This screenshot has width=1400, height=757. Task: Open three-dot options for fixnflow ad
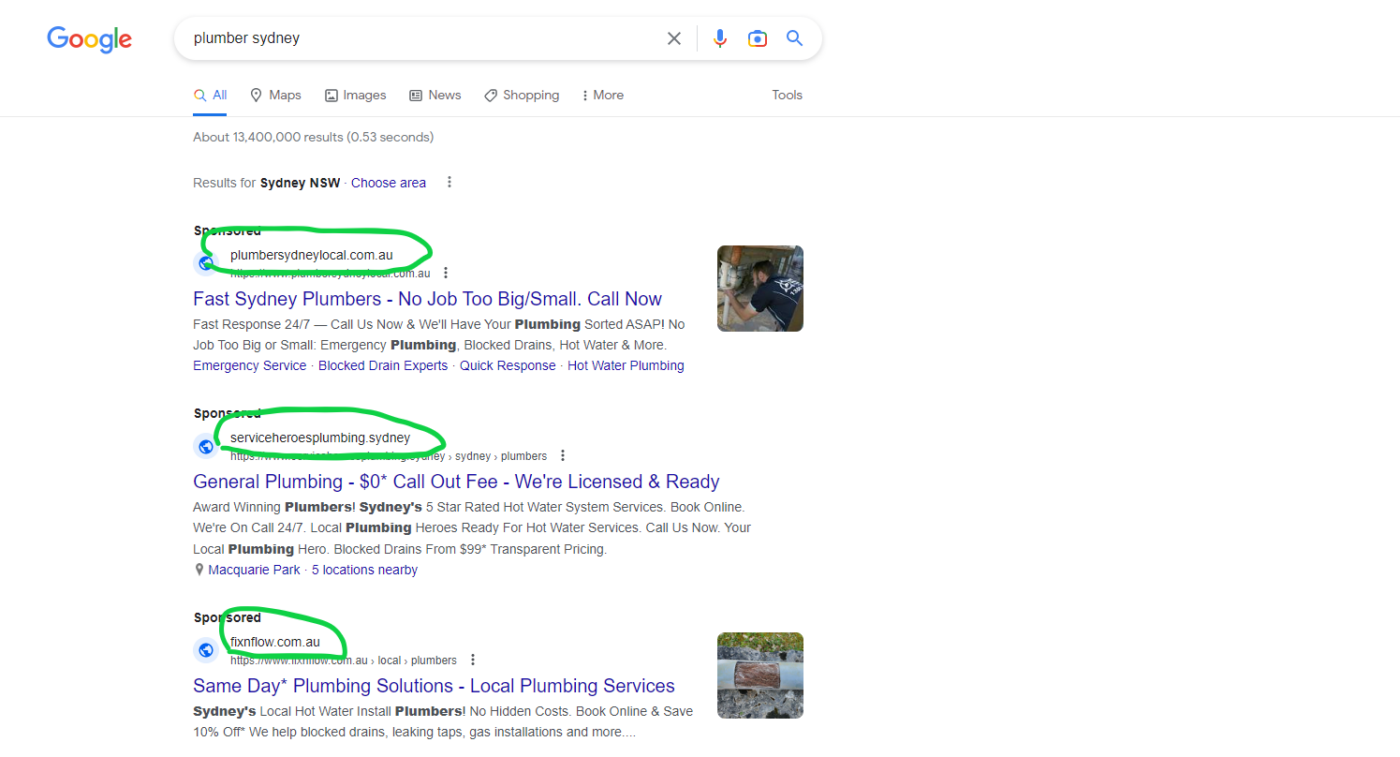(473, 660)
